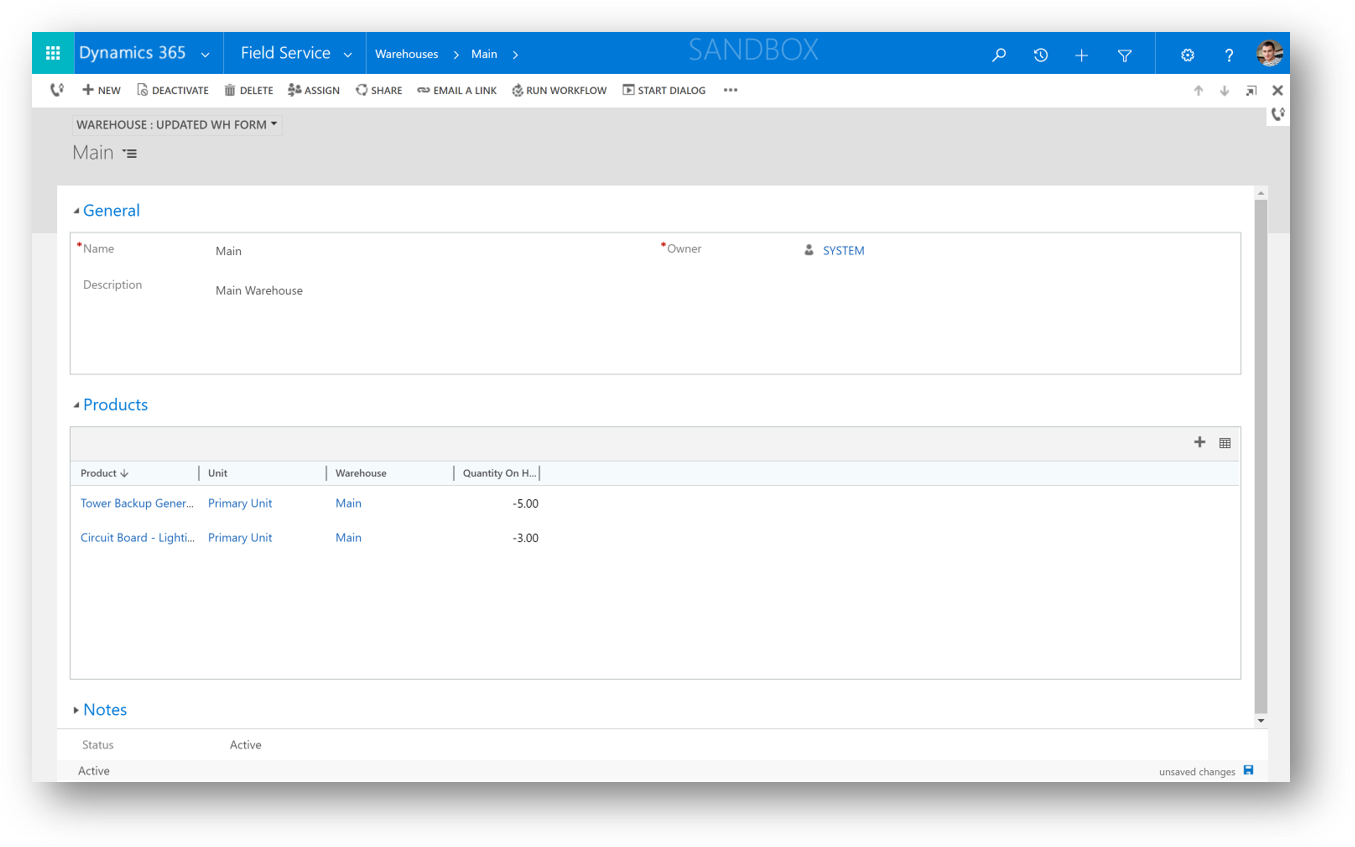Click the Description field Main Warehouse
Viewport: 1355px width, 847px height.
click(259, 290)
